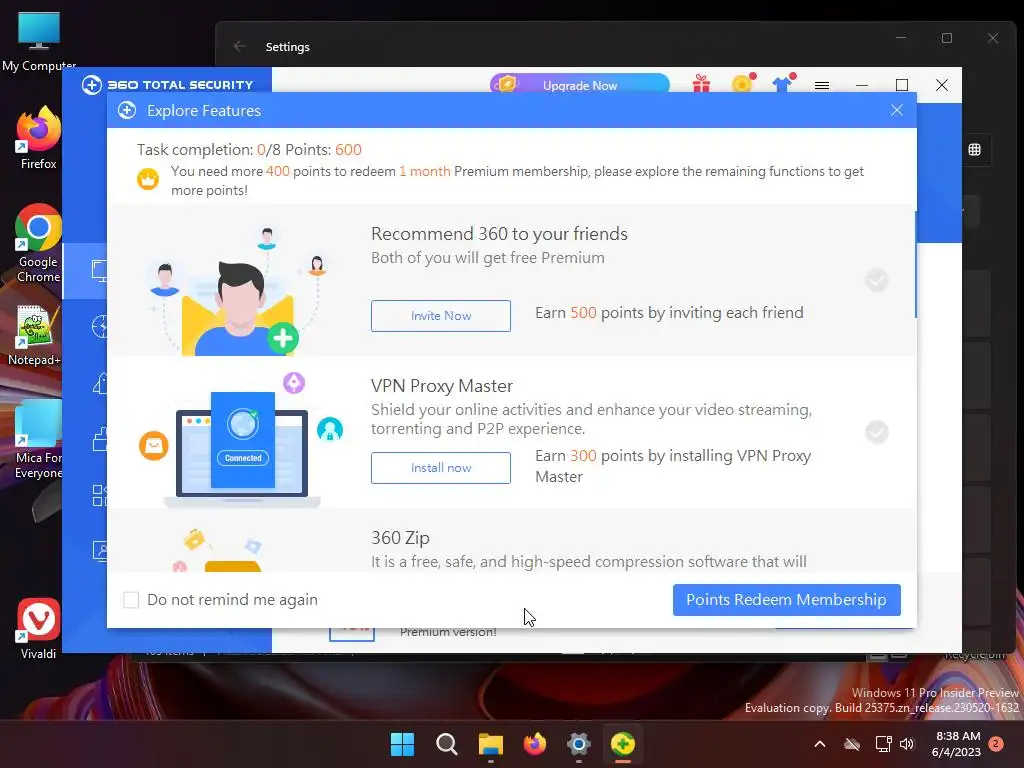Click the volume speaker tray icon
Screen dimensions: 1024x768
(x=907, y=744)
